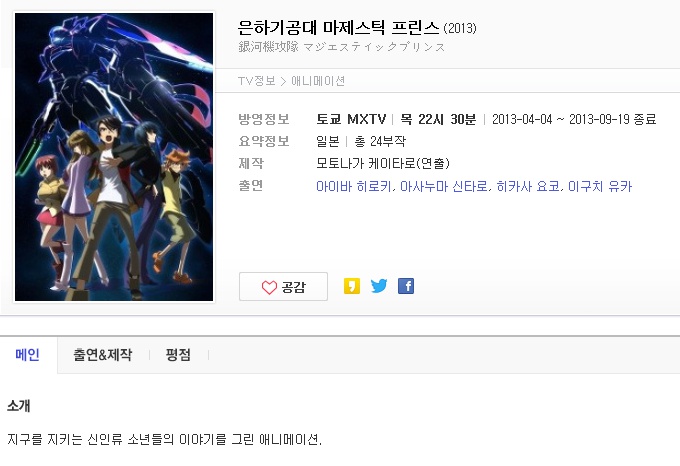Share this page on Twitter
Viewport: 680px width, 466px height.
coord(379,286)
